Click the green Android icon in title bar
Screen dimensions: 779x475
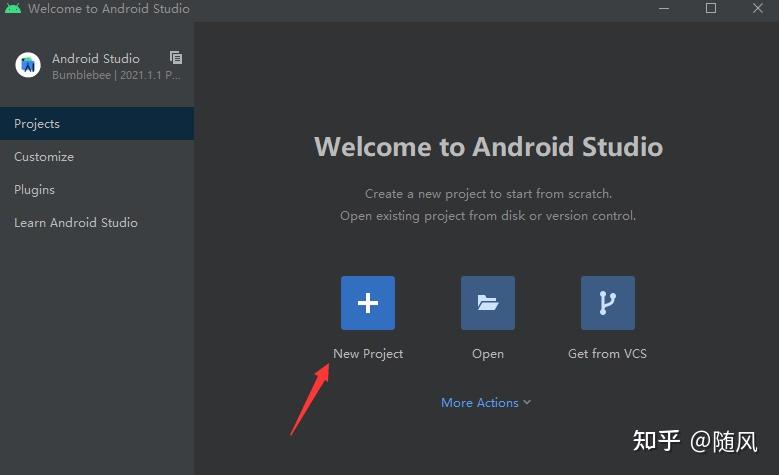(13, 8)
